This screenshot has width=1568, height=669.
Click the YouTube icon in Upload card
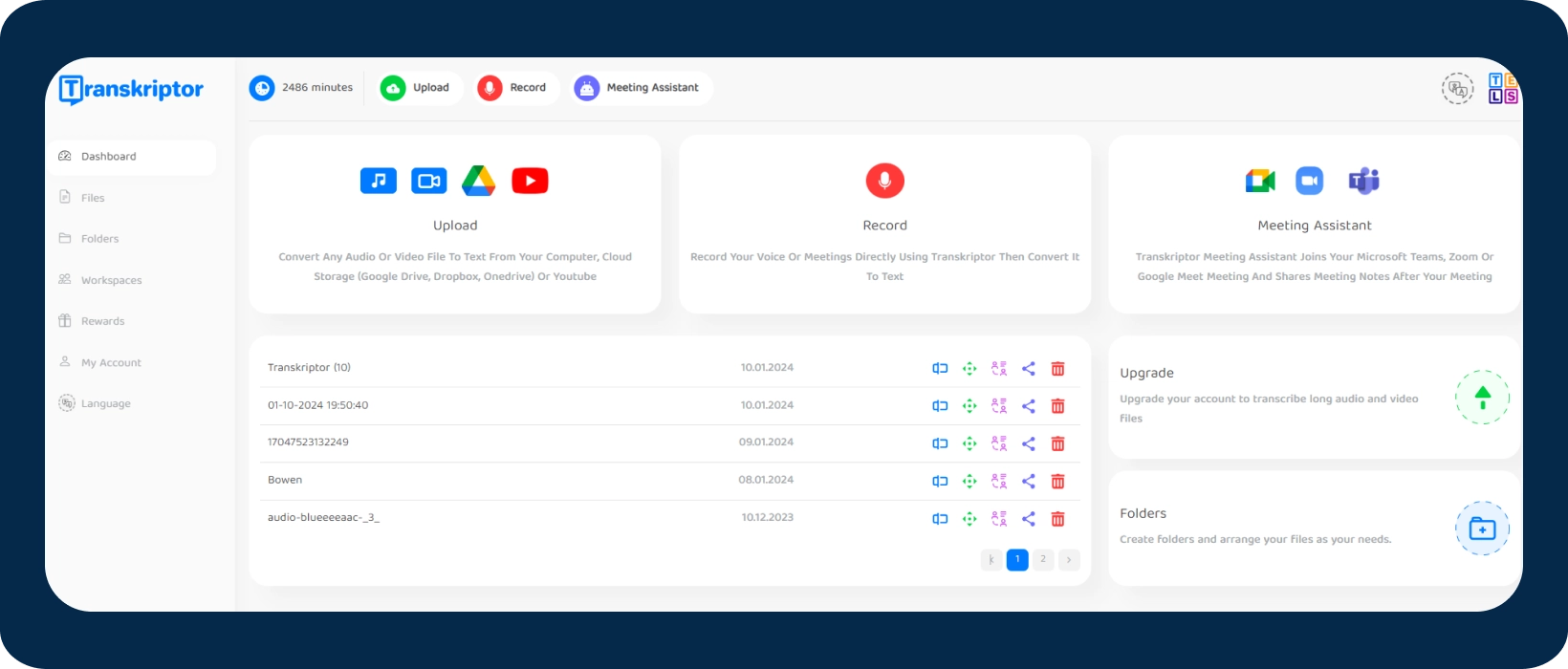click(530, 181)
